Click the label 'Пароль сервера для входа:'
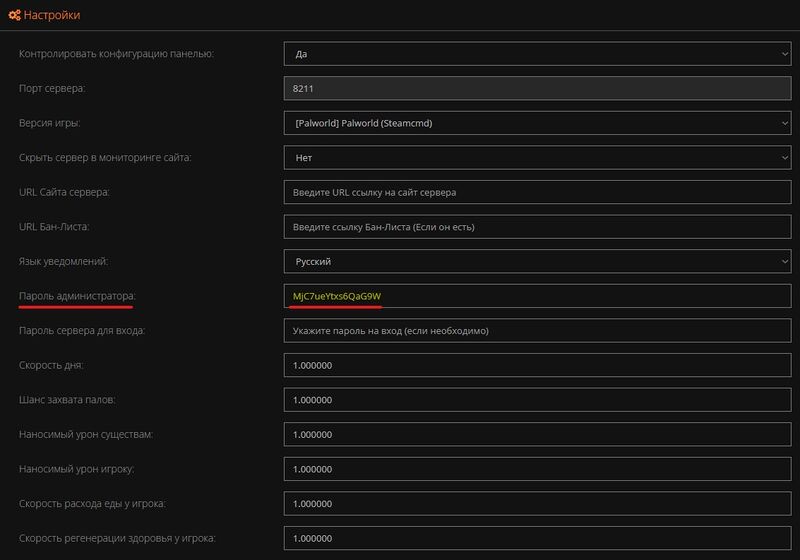The height and width of the screenshot is (560, 800). tap(82, 330)
